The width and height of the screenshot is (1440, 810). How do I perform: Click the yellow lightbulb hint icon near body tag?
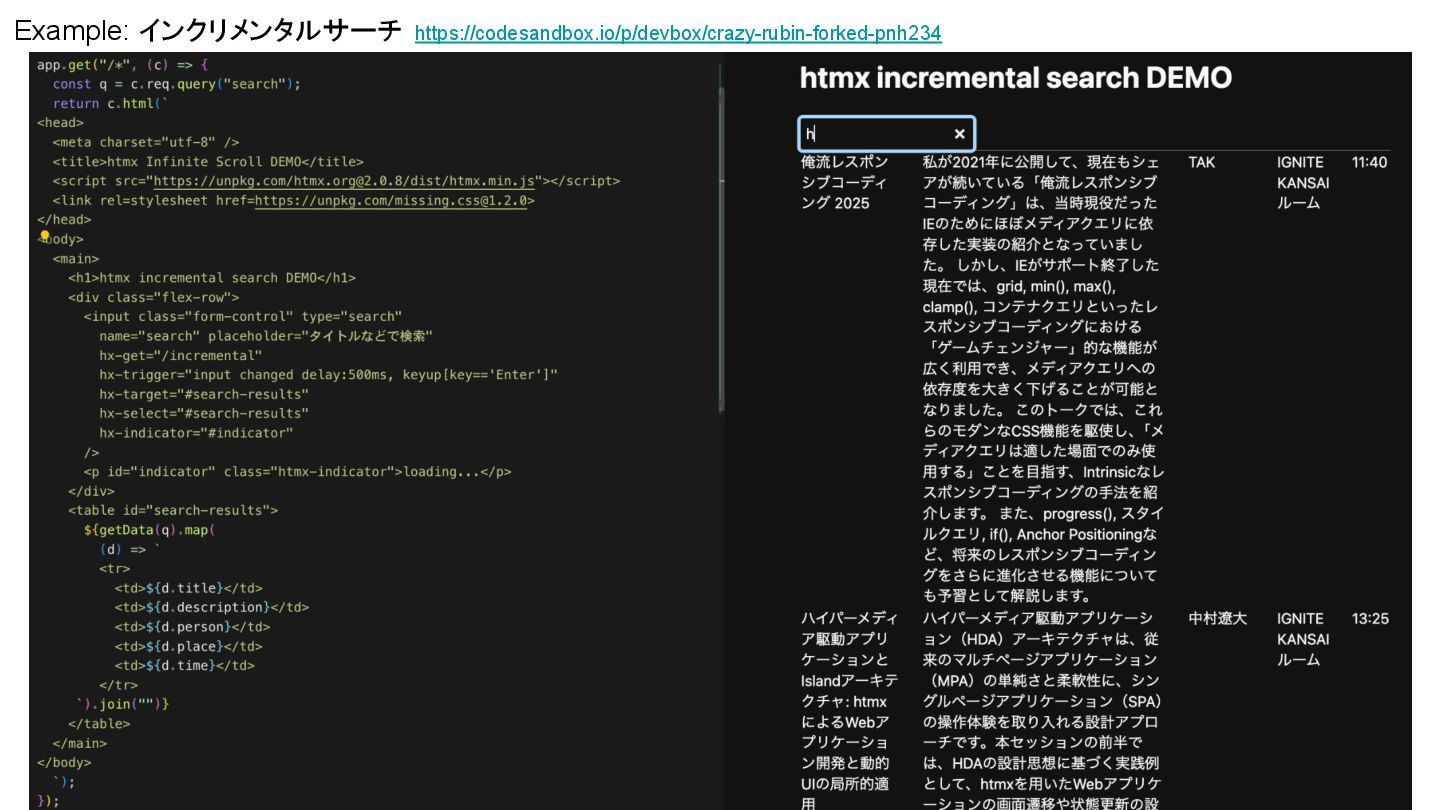coord(44,237)
